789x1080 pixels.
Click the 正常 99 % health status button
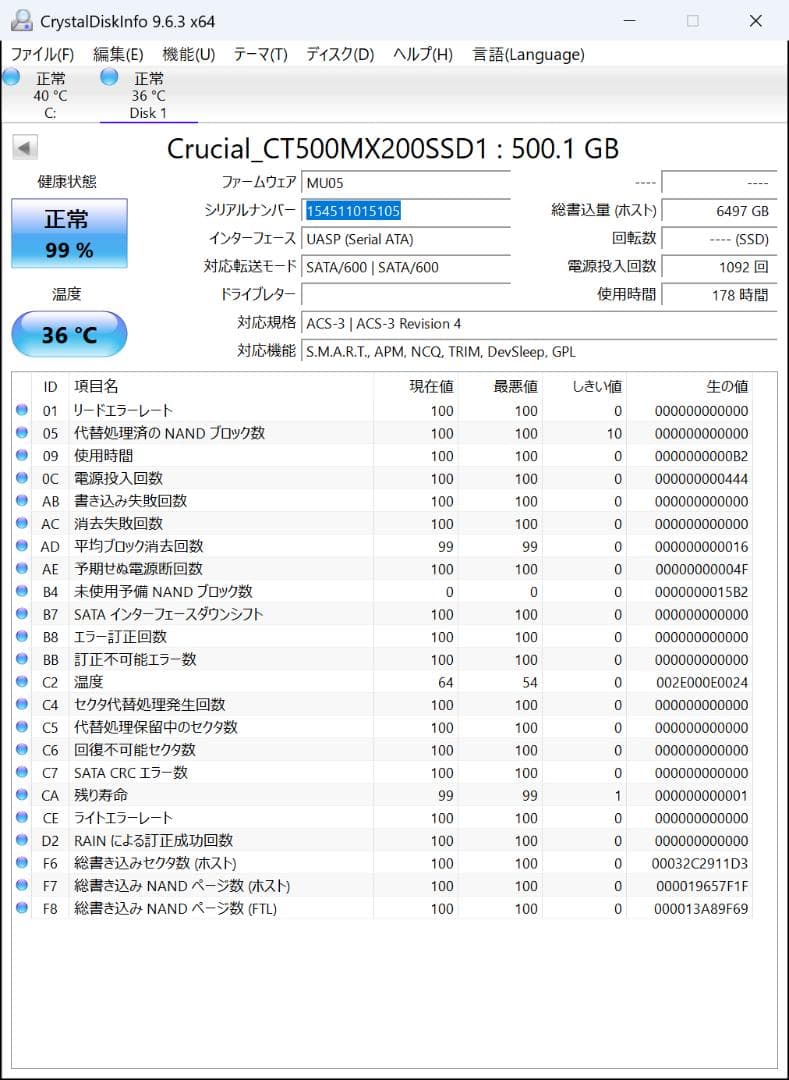click(70, 233)
